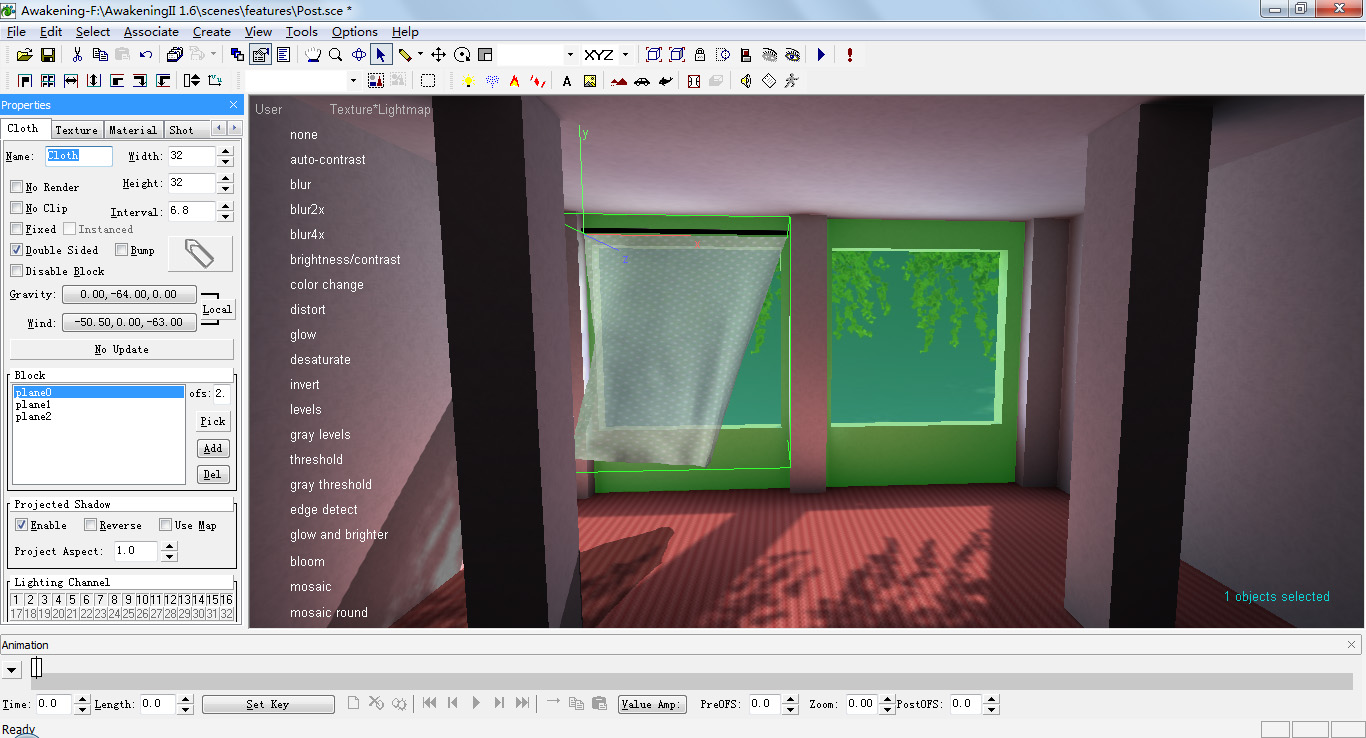Click the Set Key button

click(268, 704)
